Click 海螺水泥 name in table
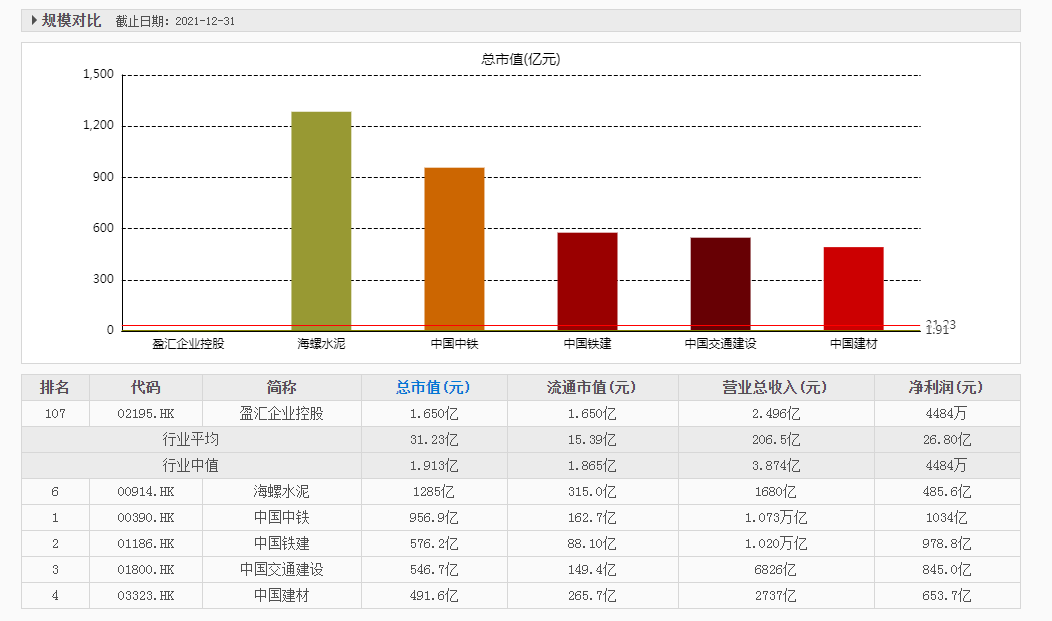The height and width of the screenshot is (621, 1052). [x=281, y=492]
